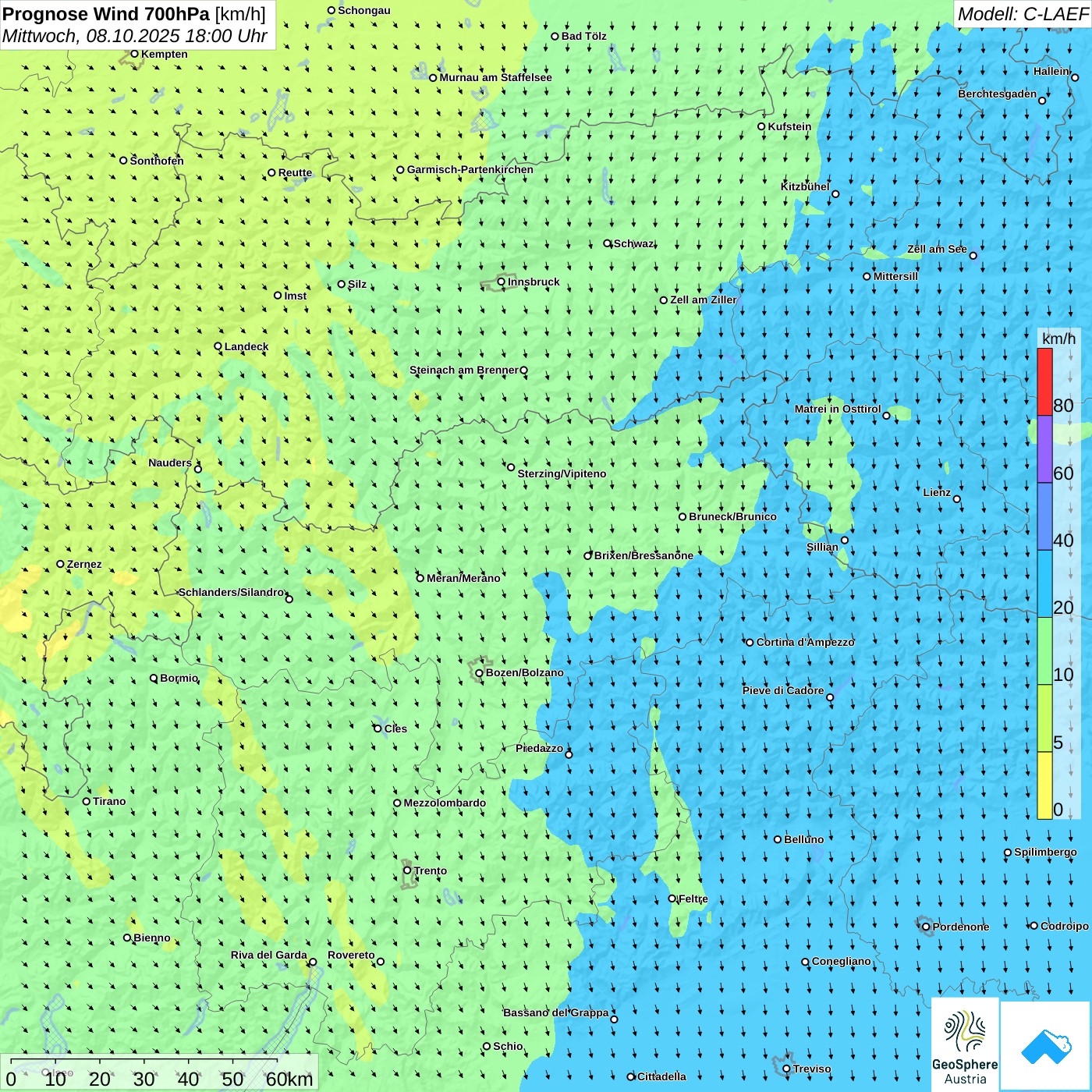Click the red 80+ km/h legend swatch
The height and width of the screenshot is (1092, 1092).
[1044, 381]
